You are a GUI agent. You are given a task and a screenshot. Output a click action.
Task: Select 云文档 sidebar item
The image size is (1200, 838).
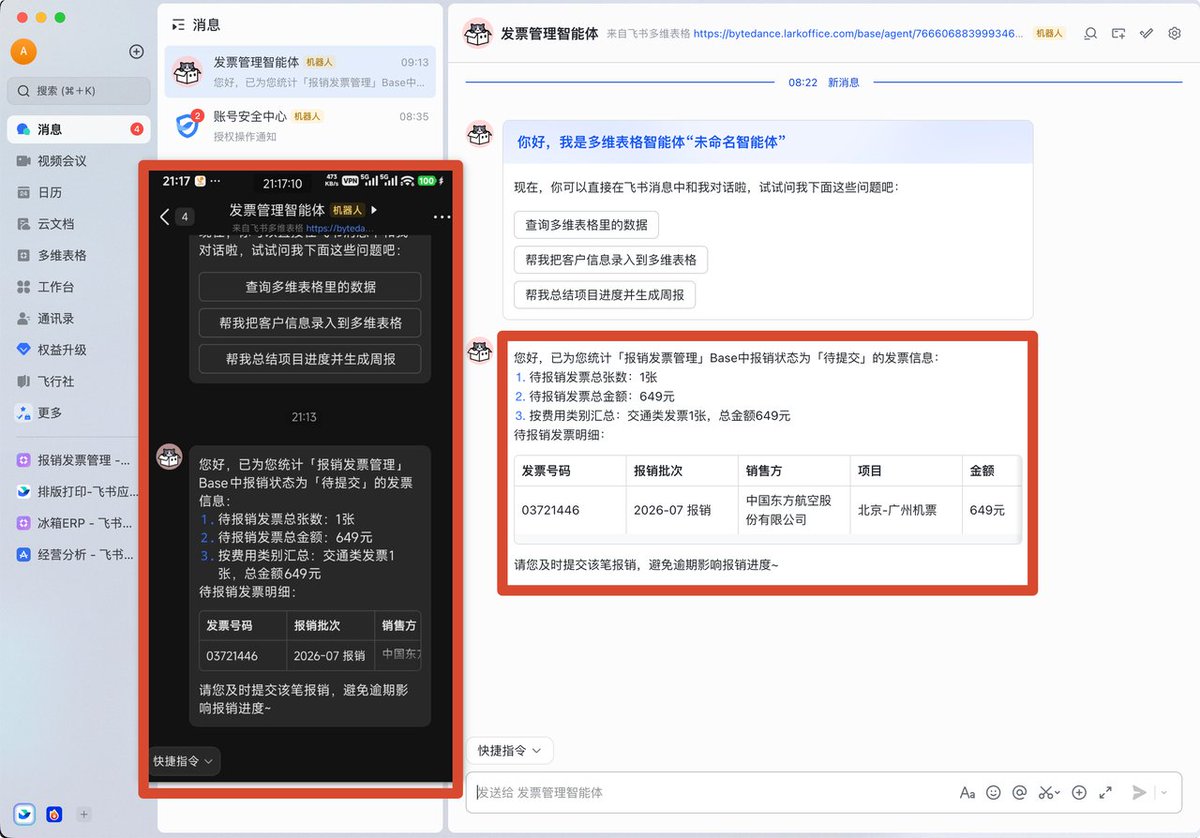pyautogui.click(x=56, y=224)
